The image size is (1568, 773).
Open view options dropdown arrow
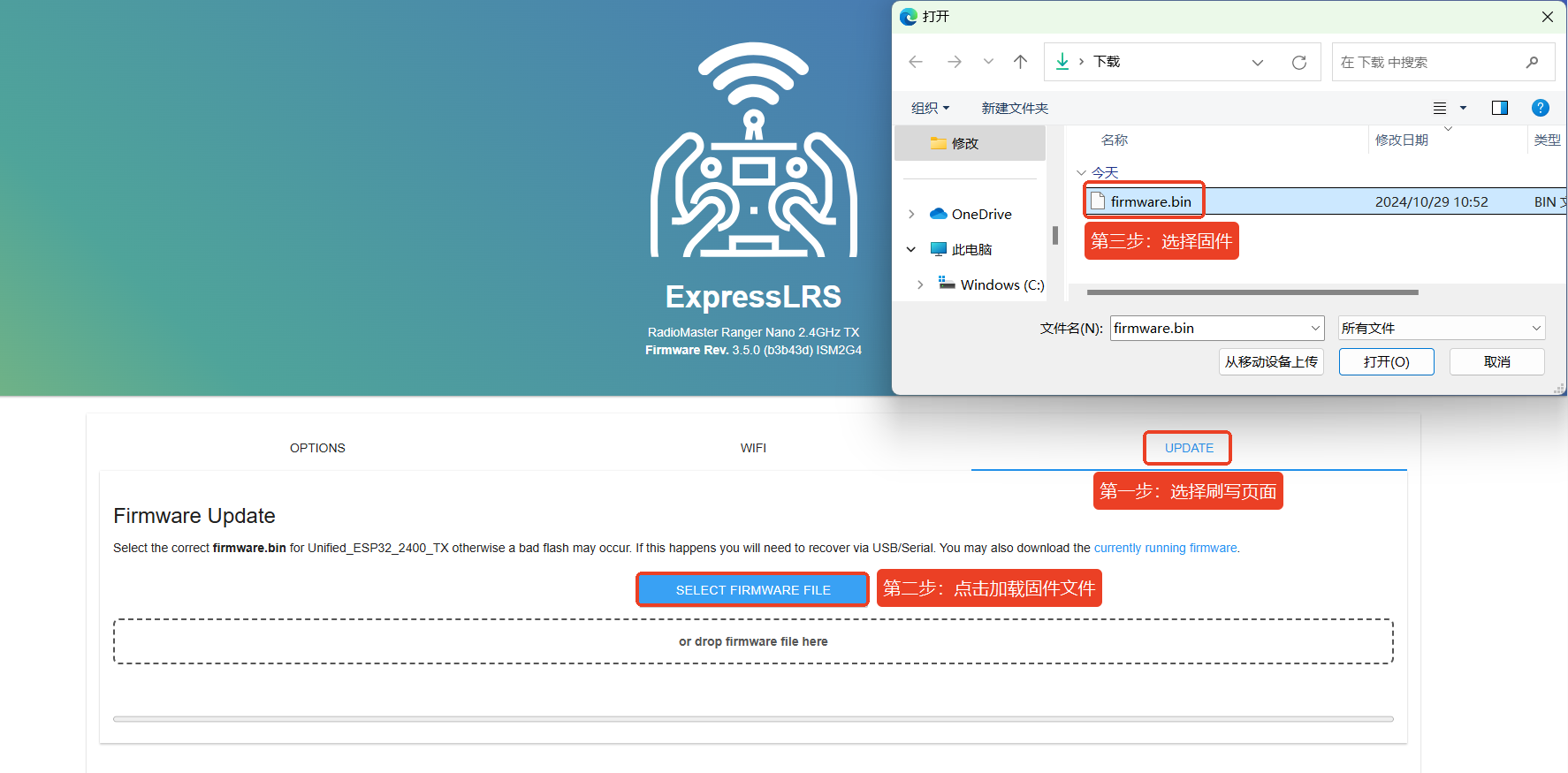tap(1463, 108)
